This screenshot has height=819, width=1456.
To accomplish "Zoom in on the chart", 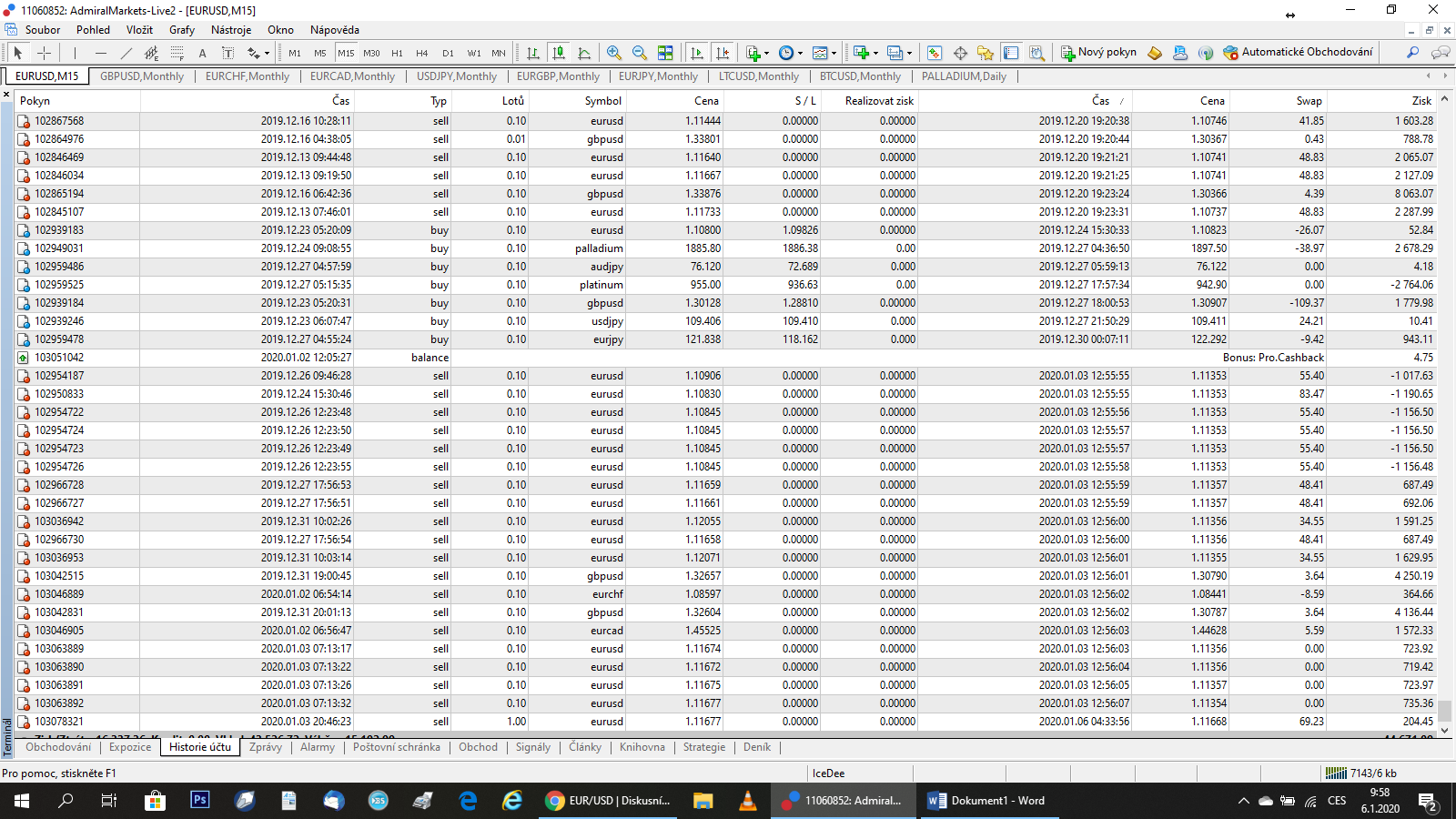I will pos(614,53).
